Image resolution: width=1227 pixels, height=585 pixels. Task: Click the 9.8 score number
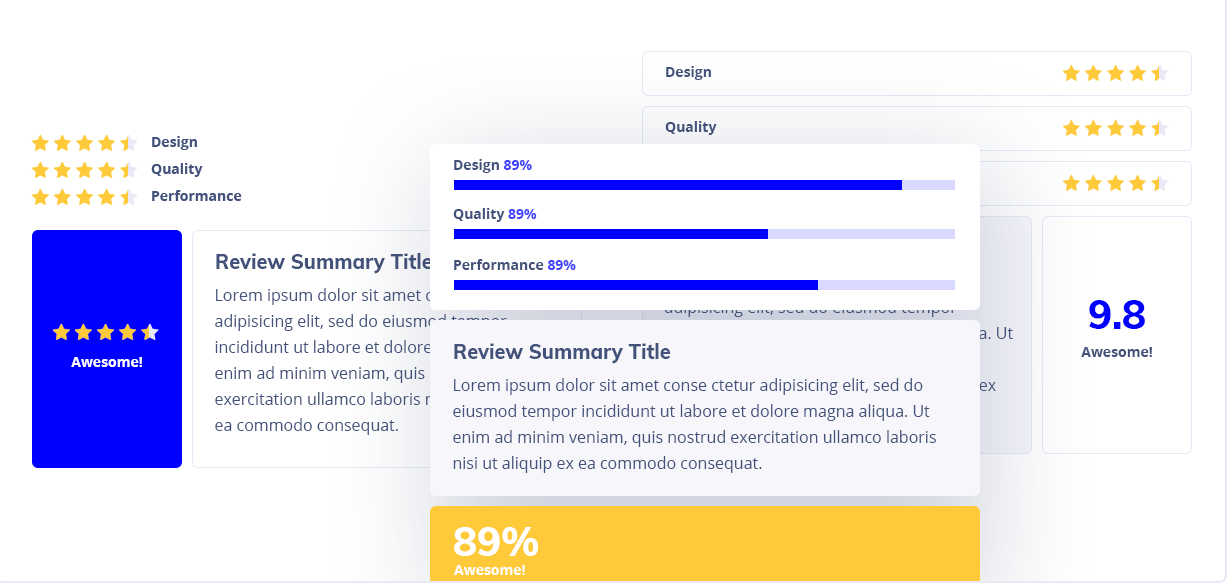[1116, 316]
